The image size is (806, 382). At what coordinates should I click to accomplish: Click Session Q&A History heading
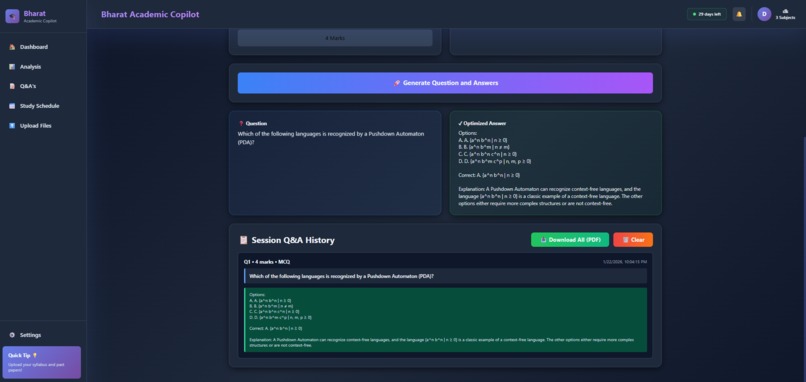[x=293, y=240]
